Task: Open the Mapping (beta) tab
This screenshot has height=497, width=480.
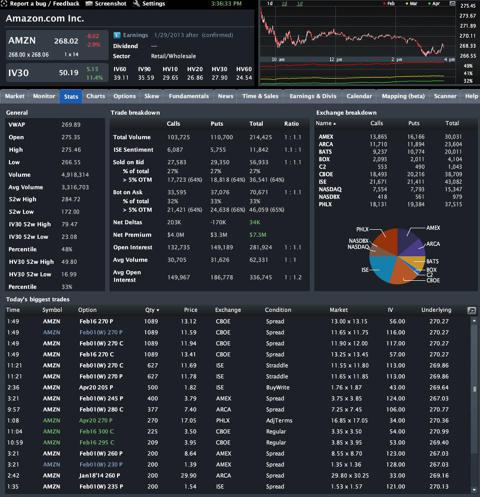Action: [x=403, y=96]
